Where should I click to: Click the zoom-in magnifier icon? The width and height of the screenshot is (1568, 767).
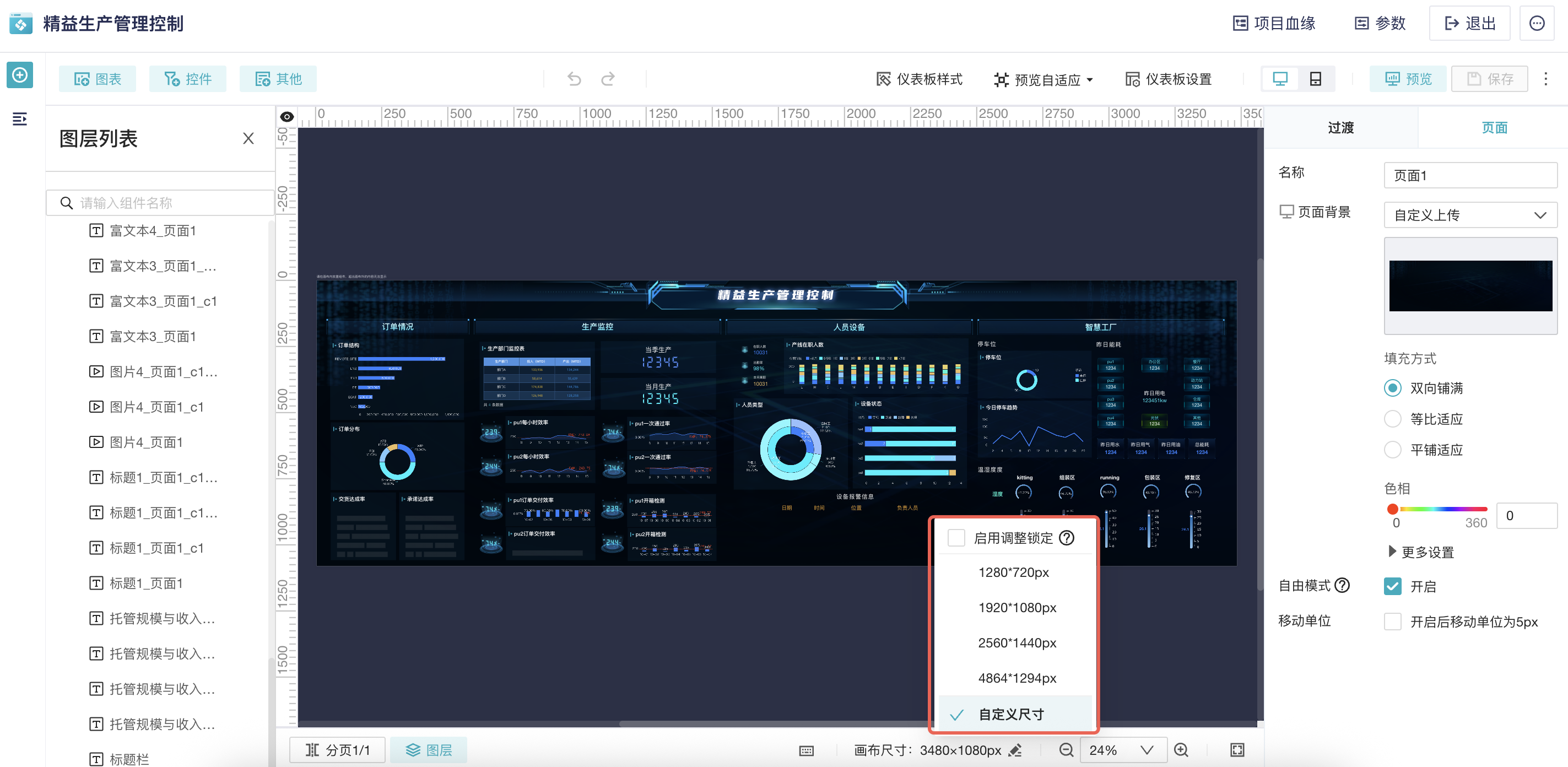pyautogui.click(x=1181, y=750)
